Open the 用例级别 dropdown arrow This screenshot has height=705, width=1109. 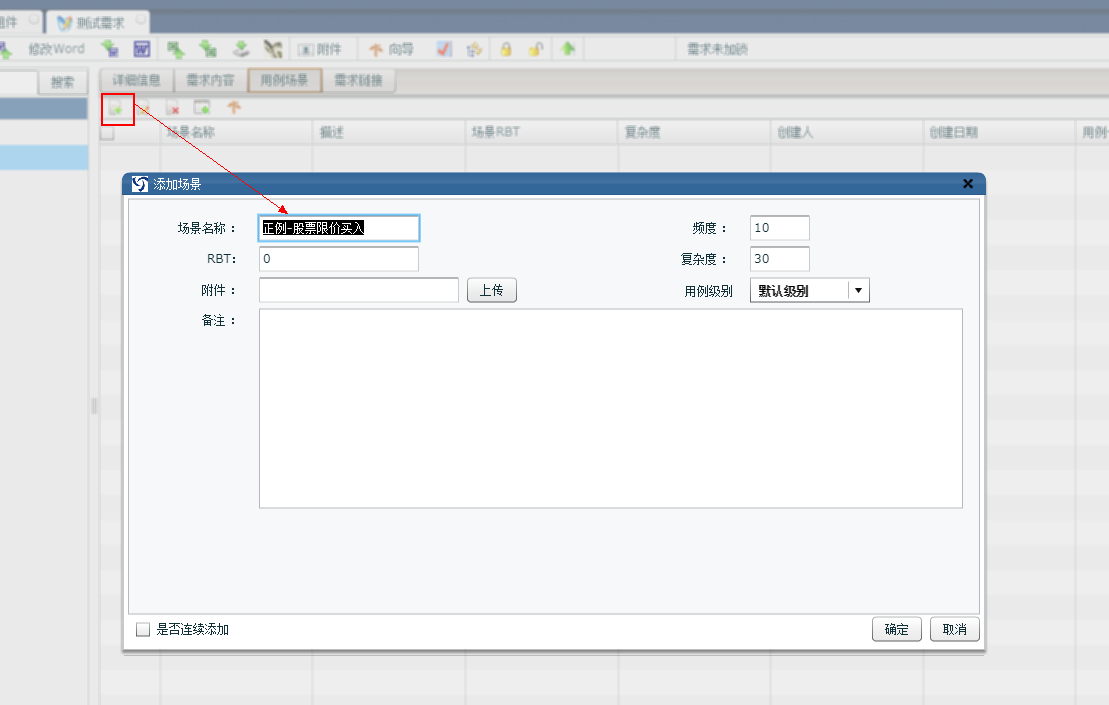click(x=858, y=291)
